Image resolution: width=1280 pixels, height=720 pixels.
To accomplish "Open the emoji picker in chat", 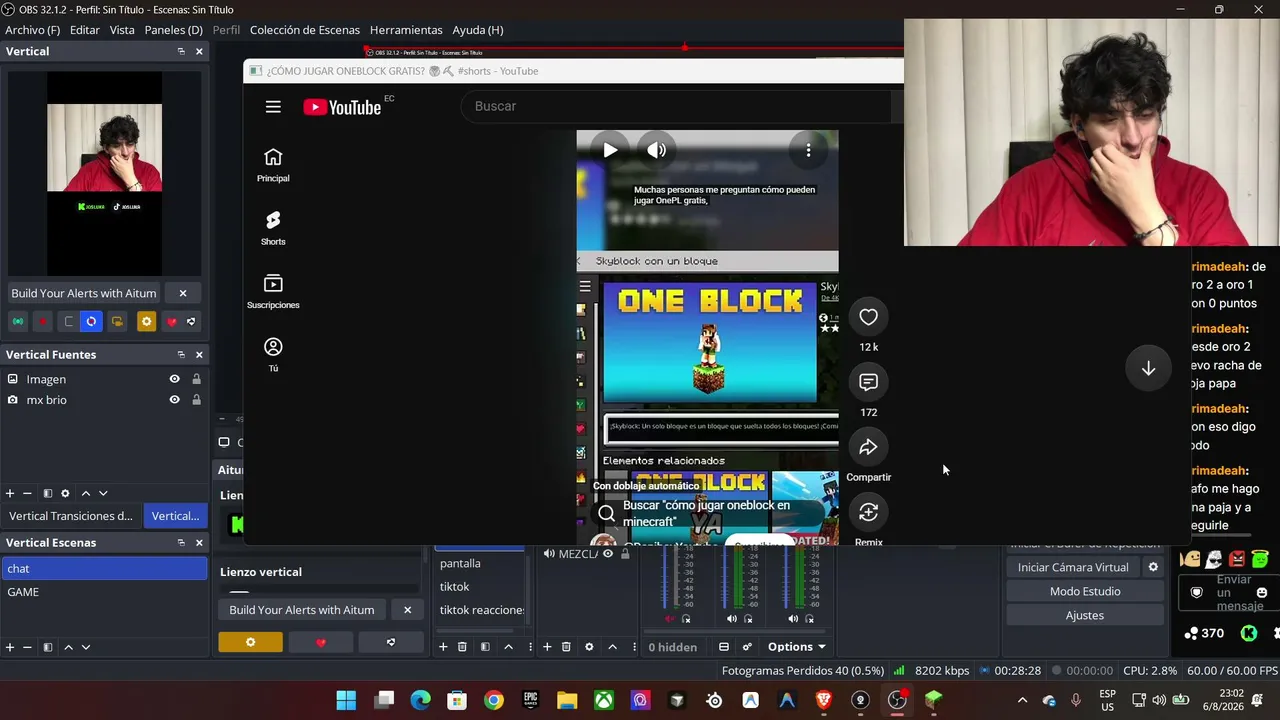I will (1262, 592).
